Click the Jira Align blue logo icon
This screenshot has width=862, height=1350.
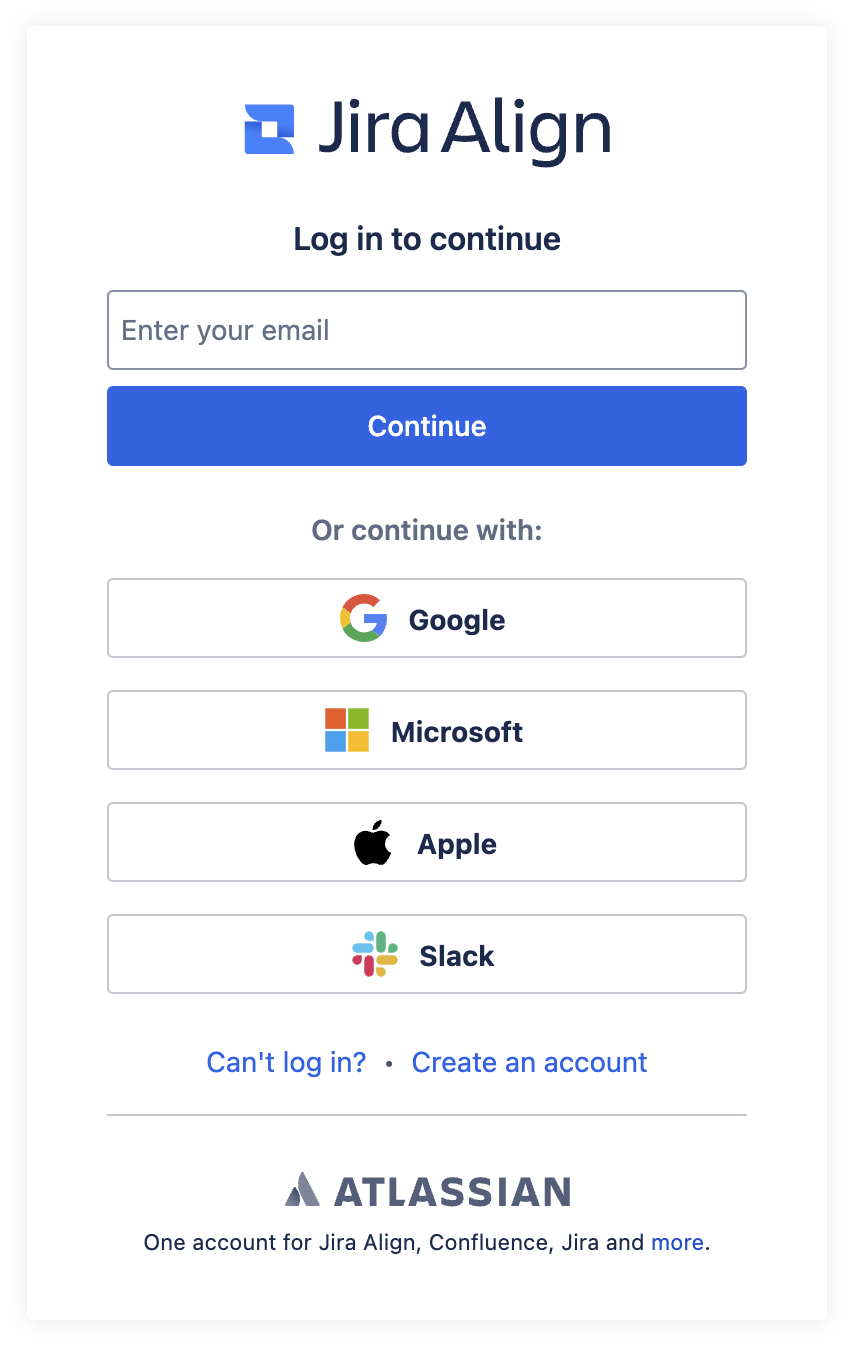270,129
